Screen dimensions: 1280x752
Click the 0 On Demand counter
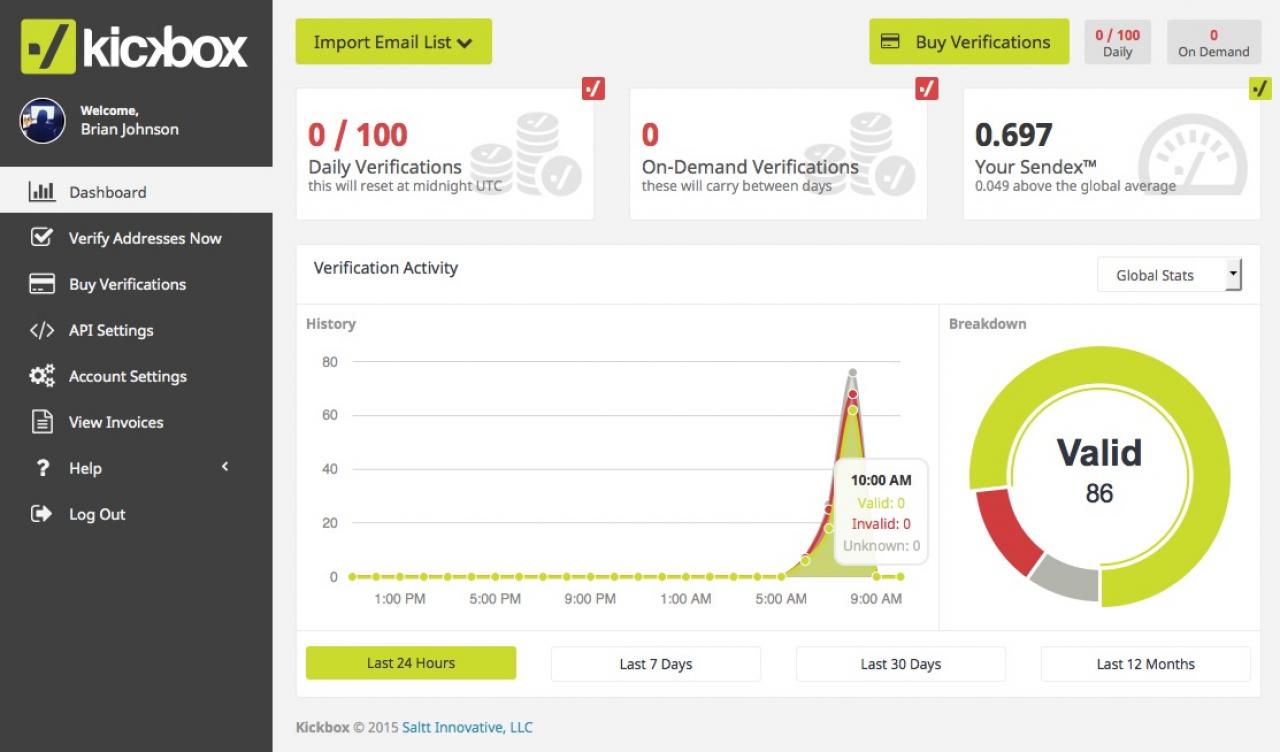point(1213,42)
